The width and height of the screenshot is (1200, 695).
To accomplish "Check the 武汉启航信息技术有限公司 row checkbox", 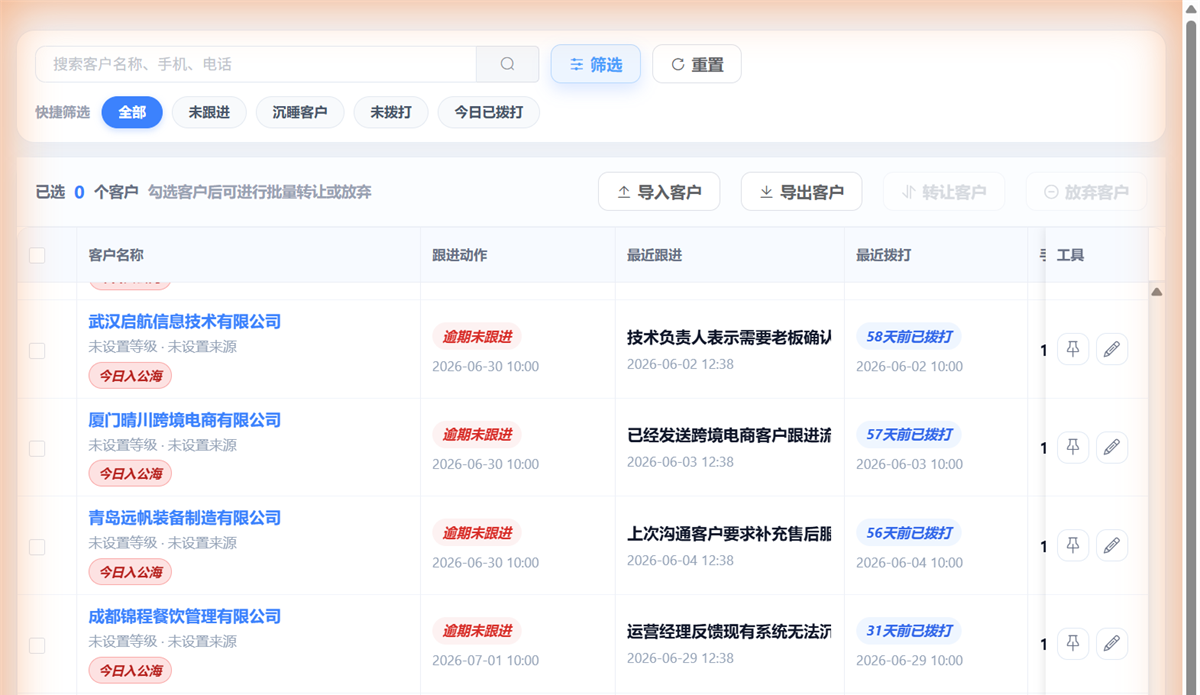I will 37,351.
